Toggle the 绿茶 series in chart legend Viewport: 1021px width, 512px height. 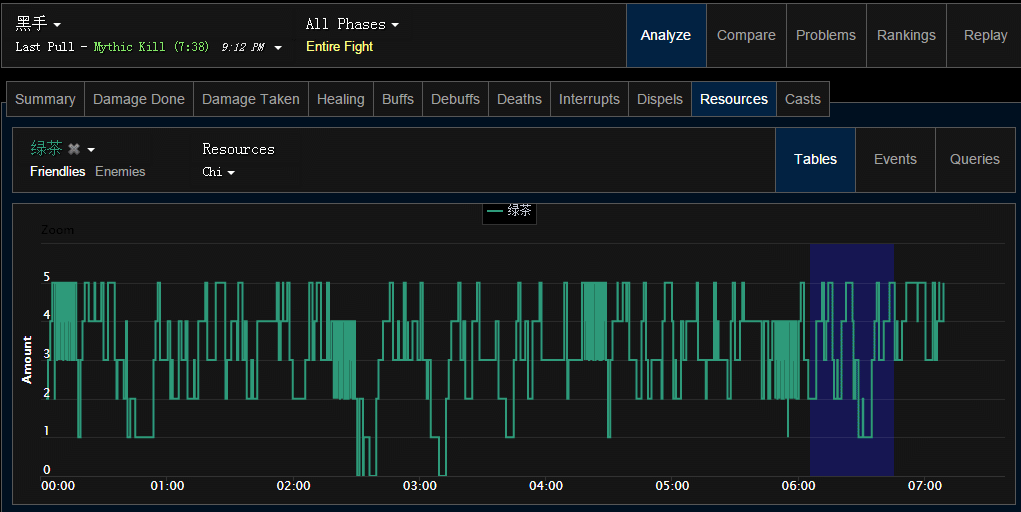coord(510,211)
